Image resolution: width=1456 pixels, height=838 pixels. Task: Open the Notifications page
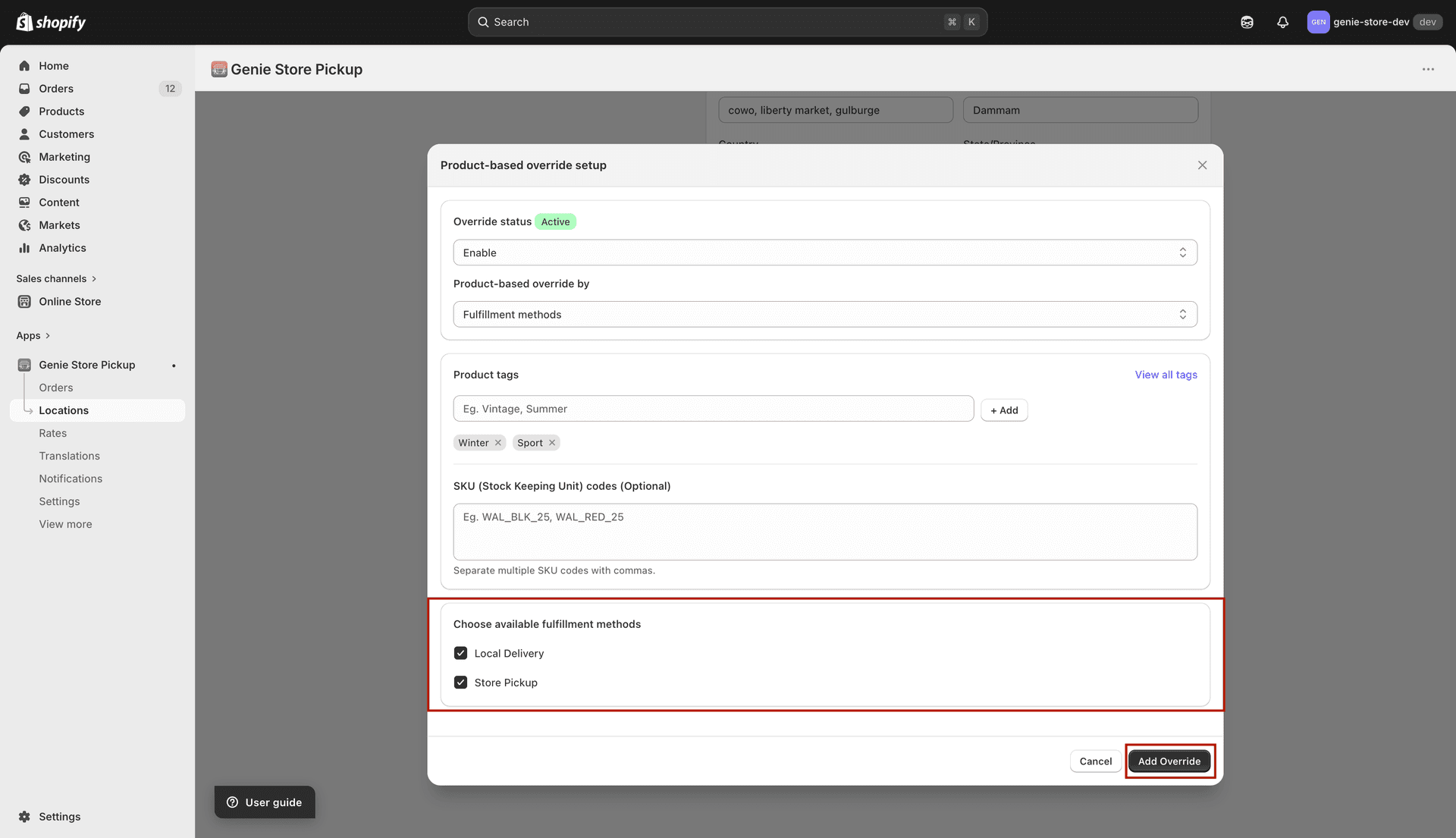(71, 479)
